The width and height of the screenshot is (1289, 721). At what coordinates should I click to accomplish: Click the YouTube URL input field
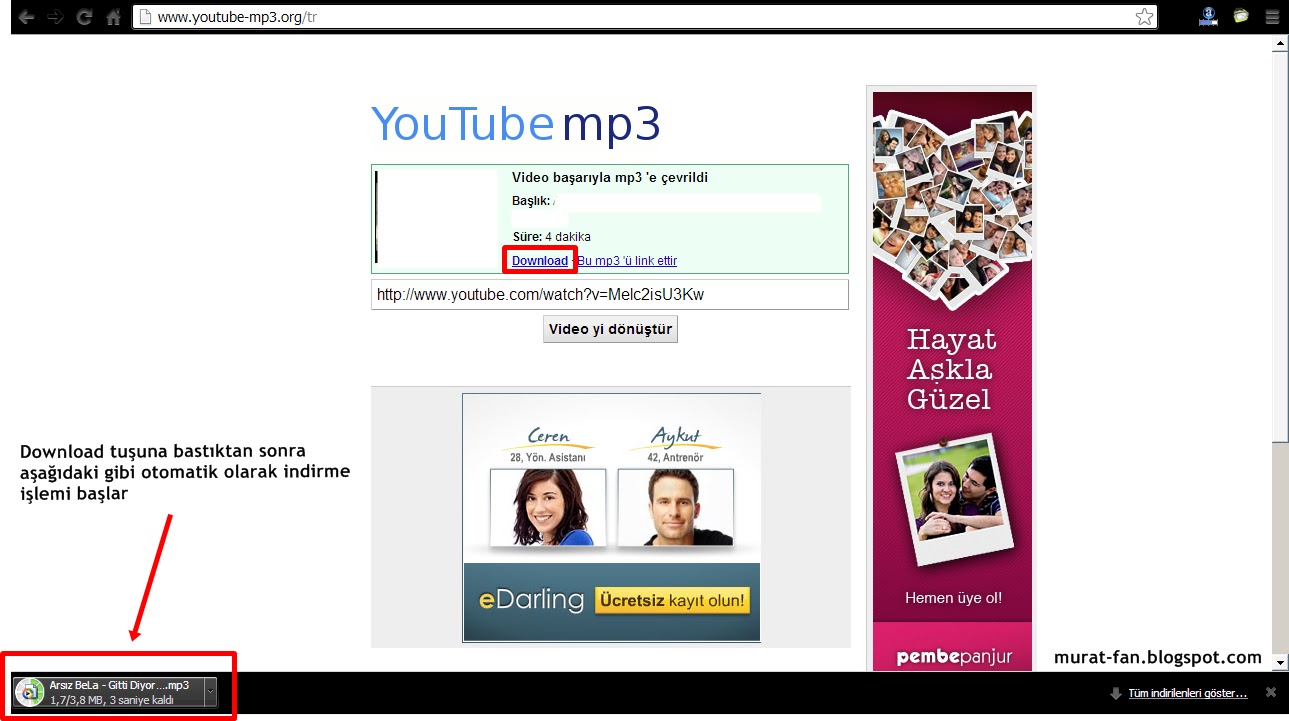[609, 295]
